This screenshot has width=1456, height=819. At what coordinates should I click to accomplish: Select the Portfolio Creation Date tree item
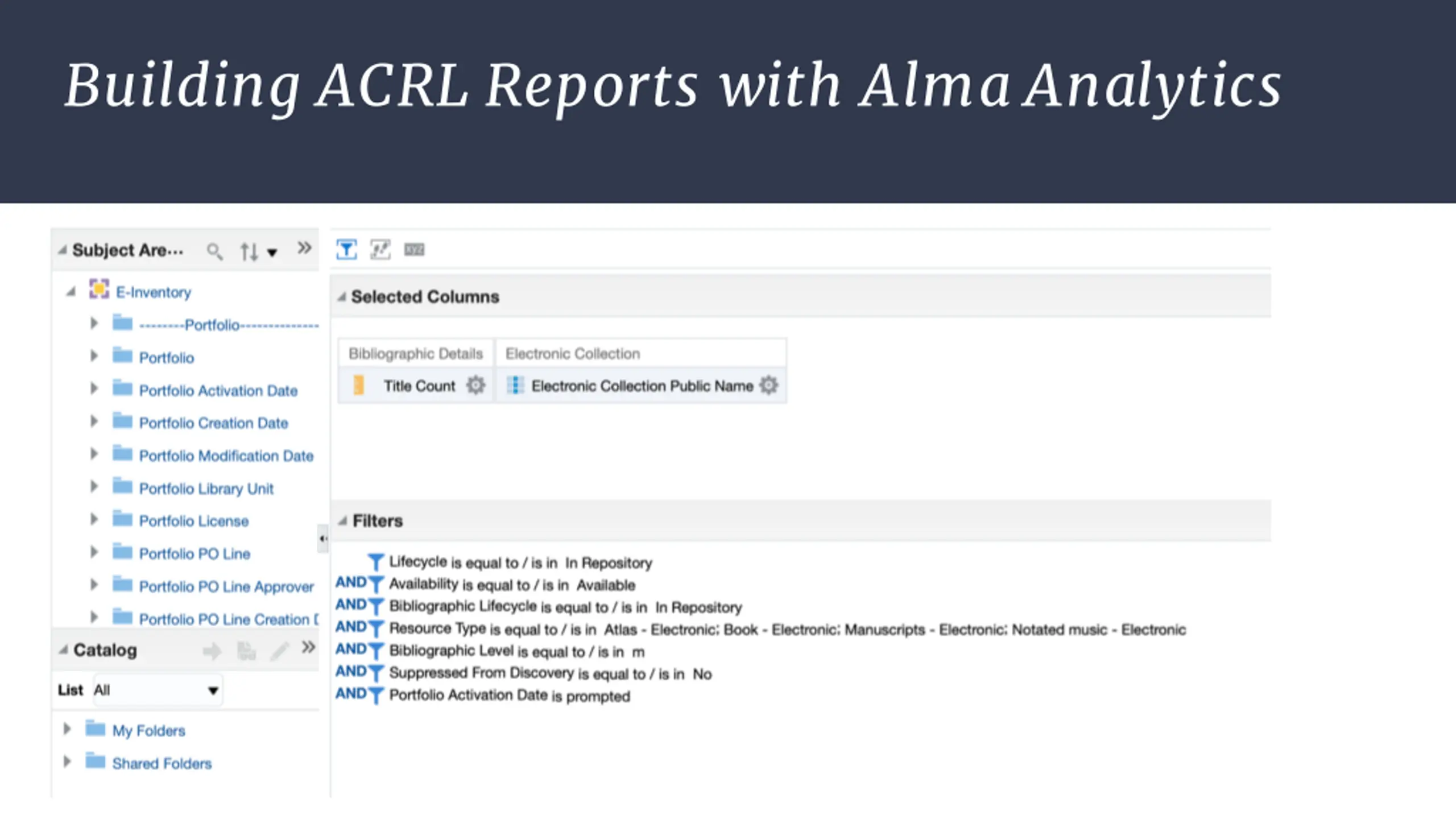click(x=214, y=423)
